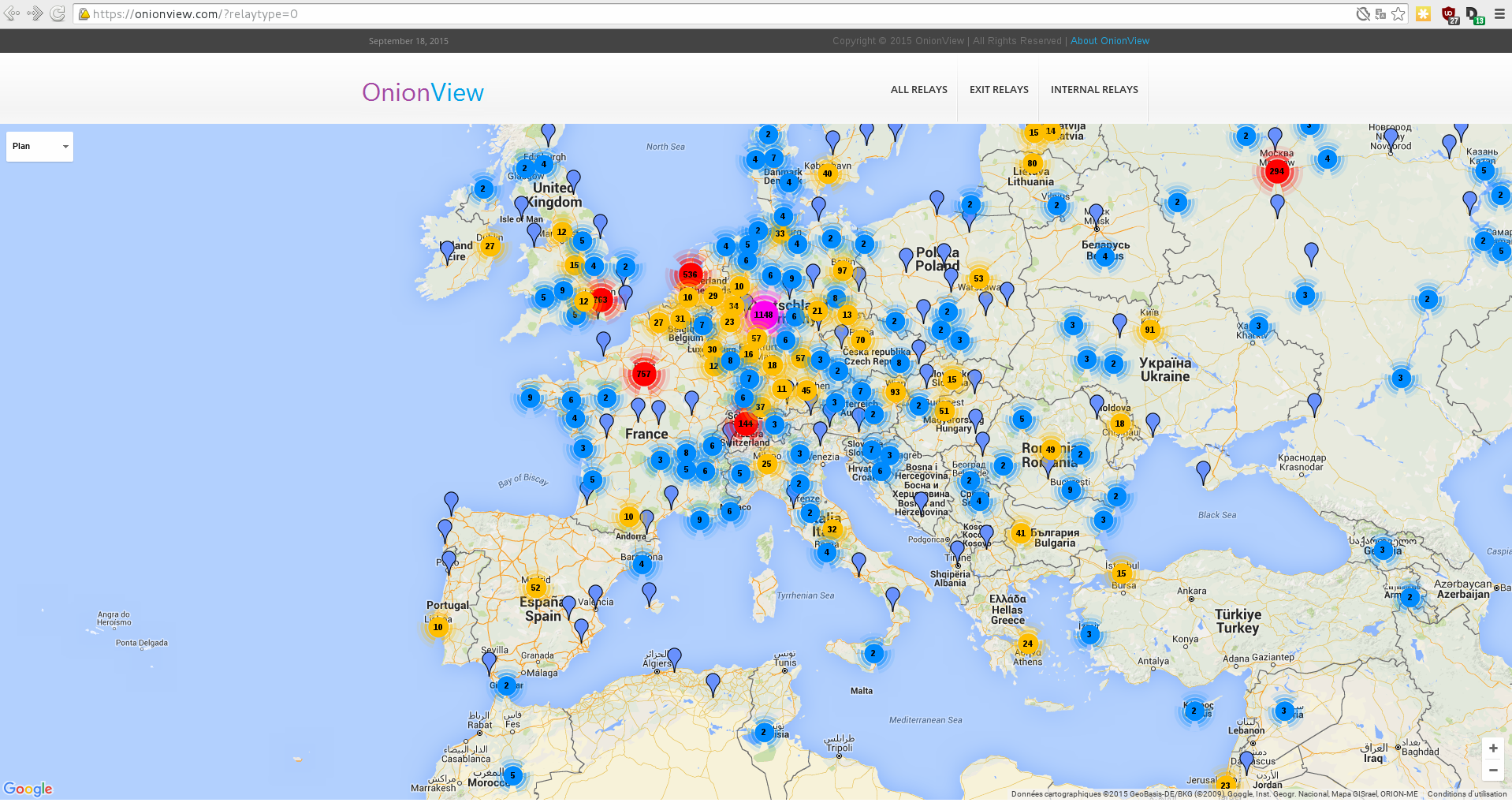Bookmark this page with the star
Screen dimensions: 1512x810
pos(1398,14)
